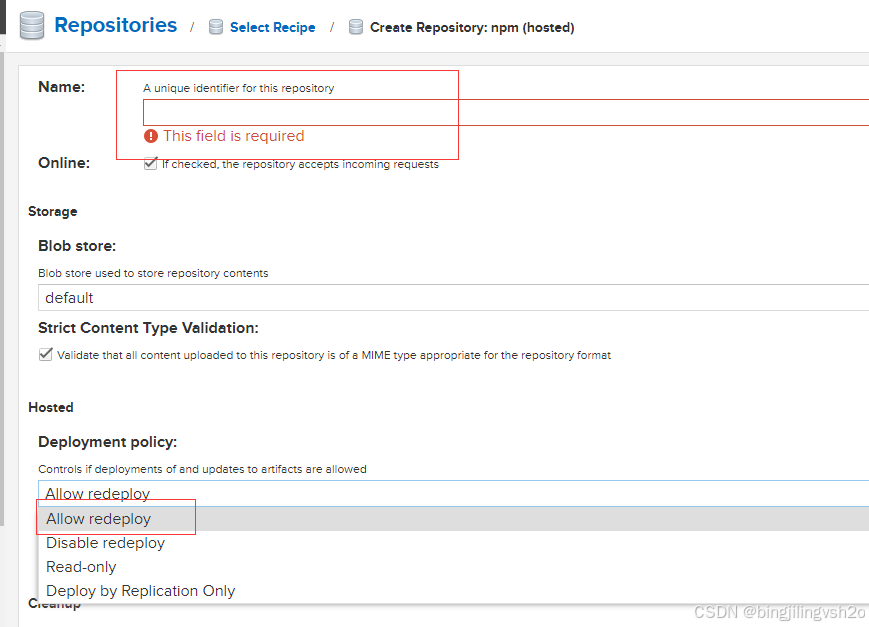
Task: Click the empty Name input field
Action: point(506,113)
